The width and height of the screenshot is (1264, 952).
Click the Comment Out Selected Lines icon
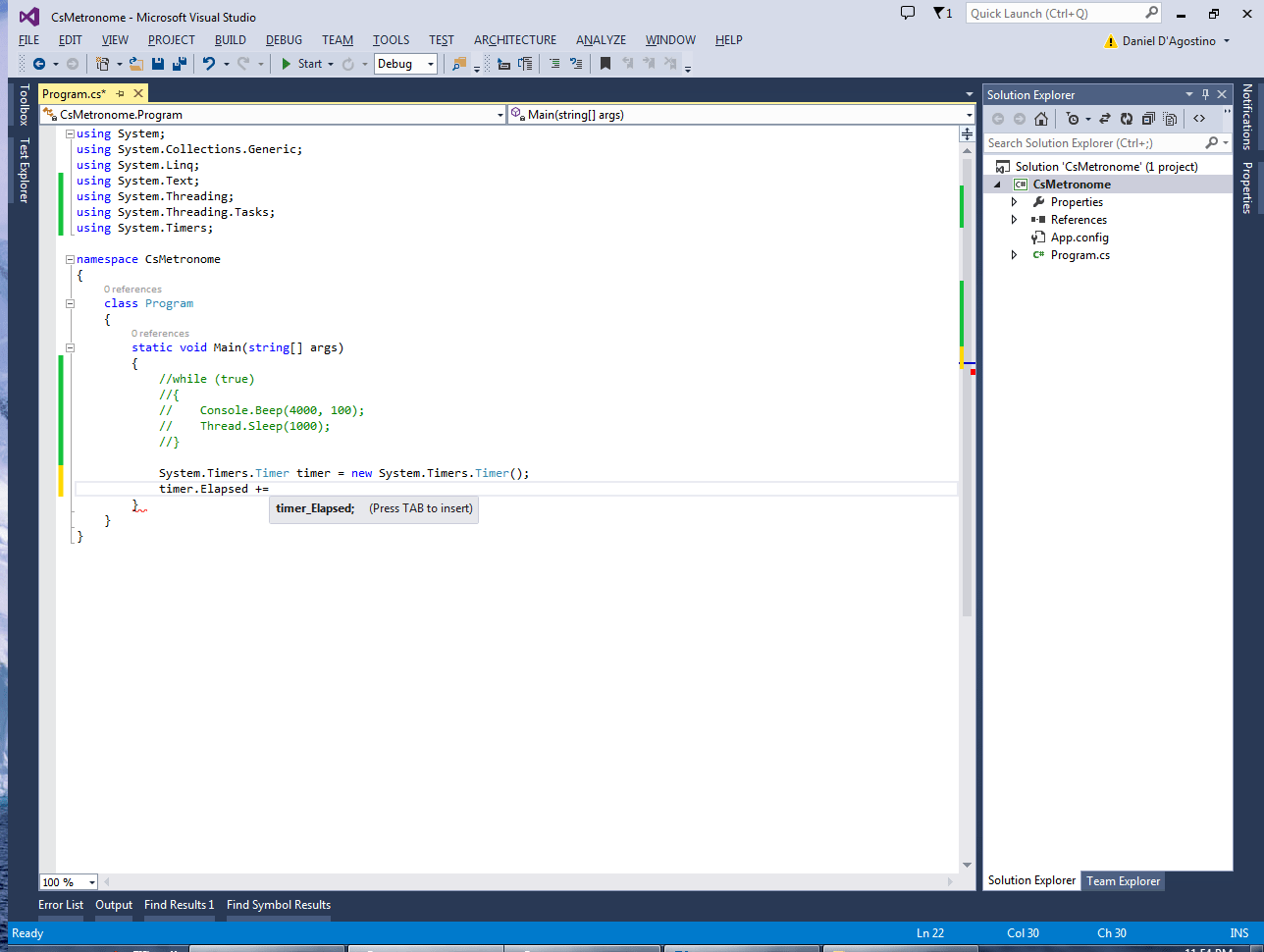coord(554,64)
